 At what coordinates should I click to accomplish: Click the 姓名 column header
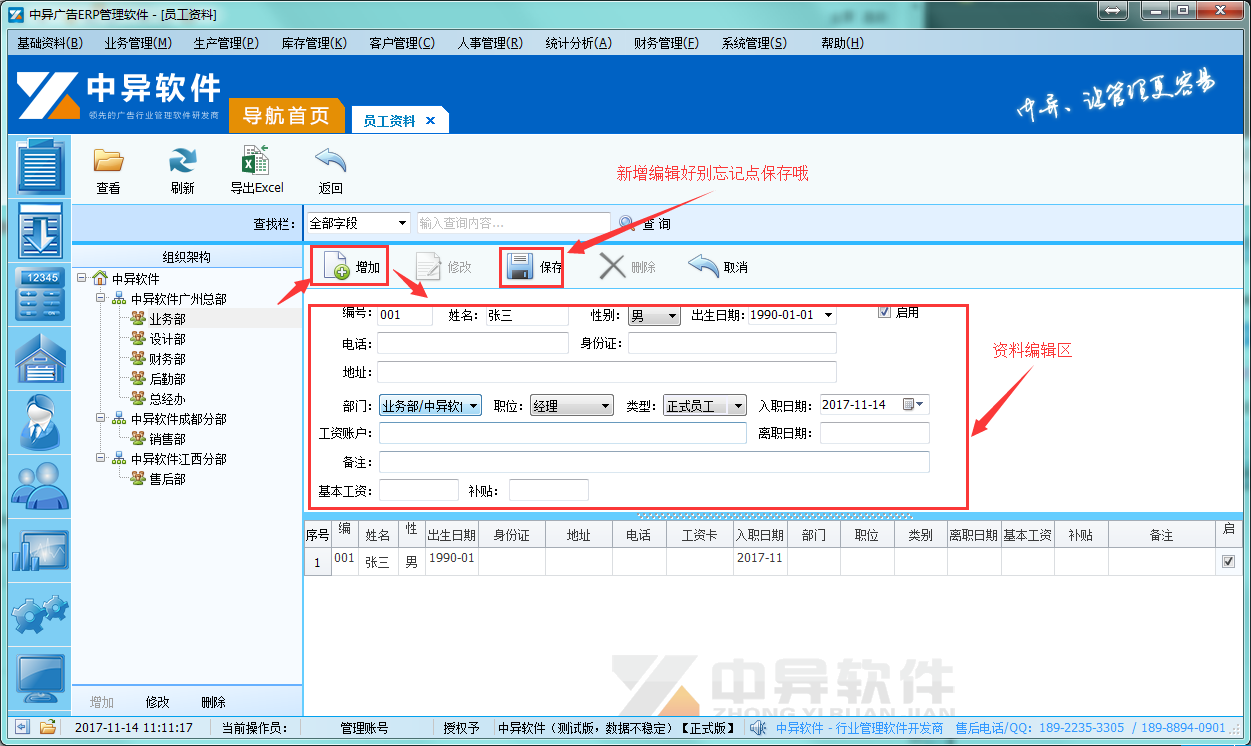[377, 535]
